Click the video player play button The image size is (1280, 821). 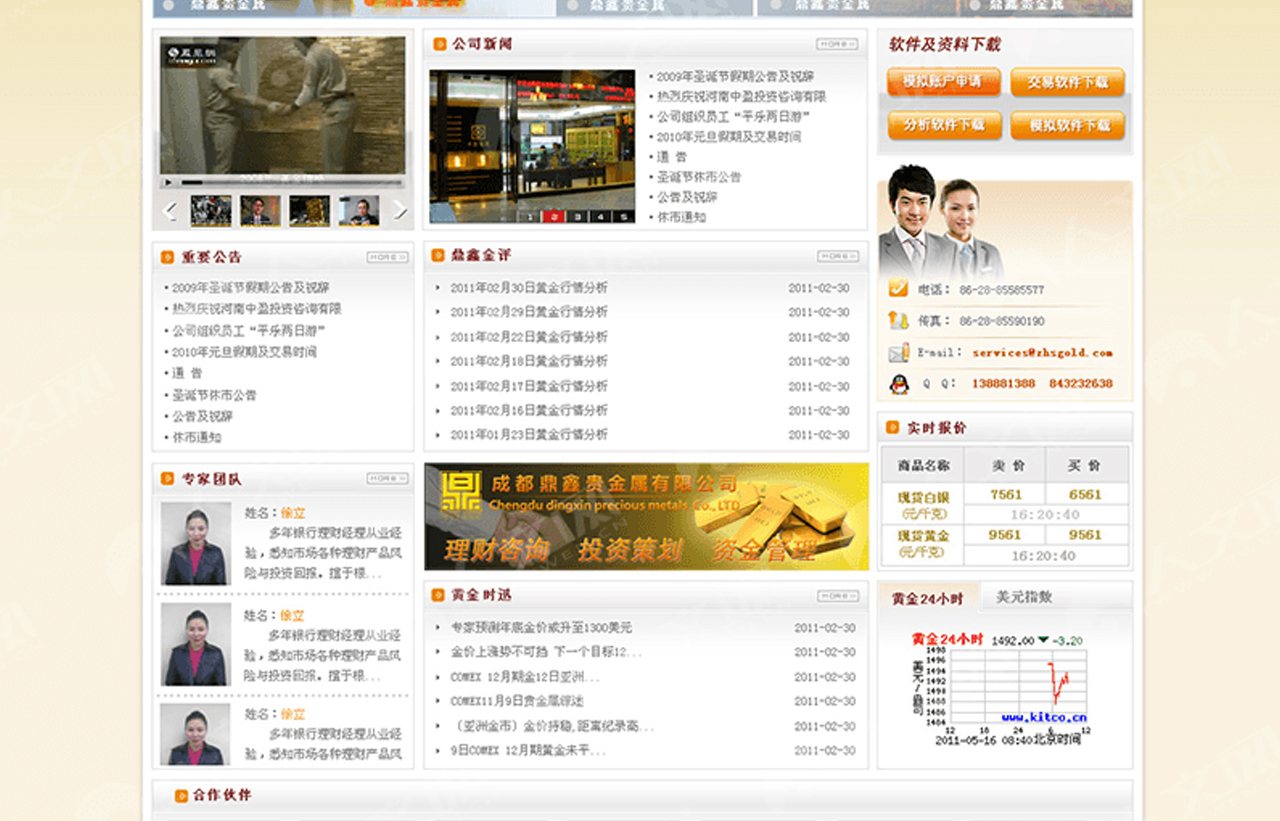(168, 183)
